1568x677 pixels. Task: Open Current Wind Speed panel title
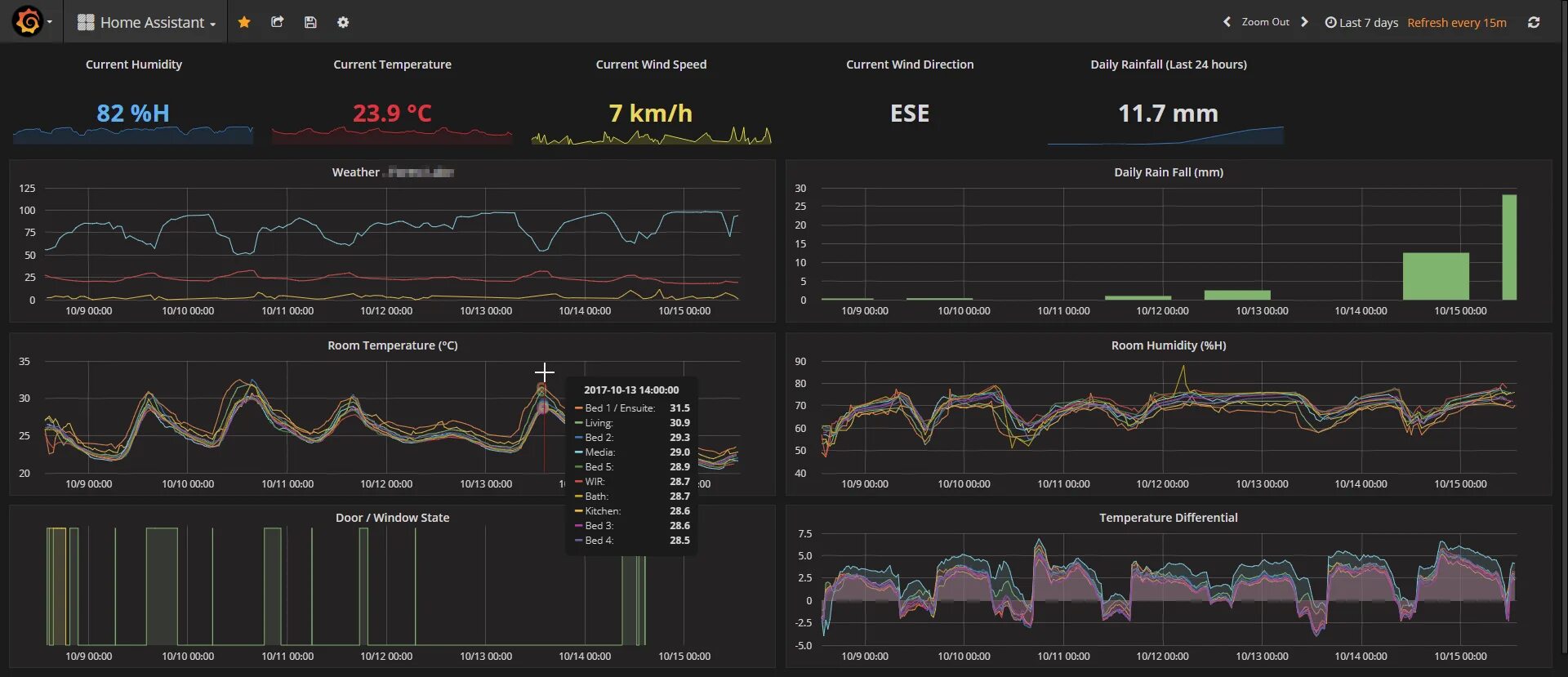click(651, 65)
